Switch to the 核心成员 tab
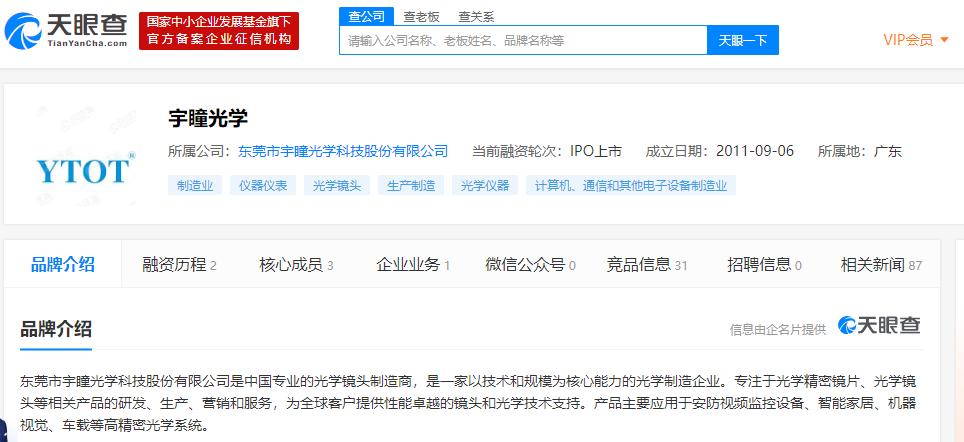964x442 pixels. pos(296,265)
